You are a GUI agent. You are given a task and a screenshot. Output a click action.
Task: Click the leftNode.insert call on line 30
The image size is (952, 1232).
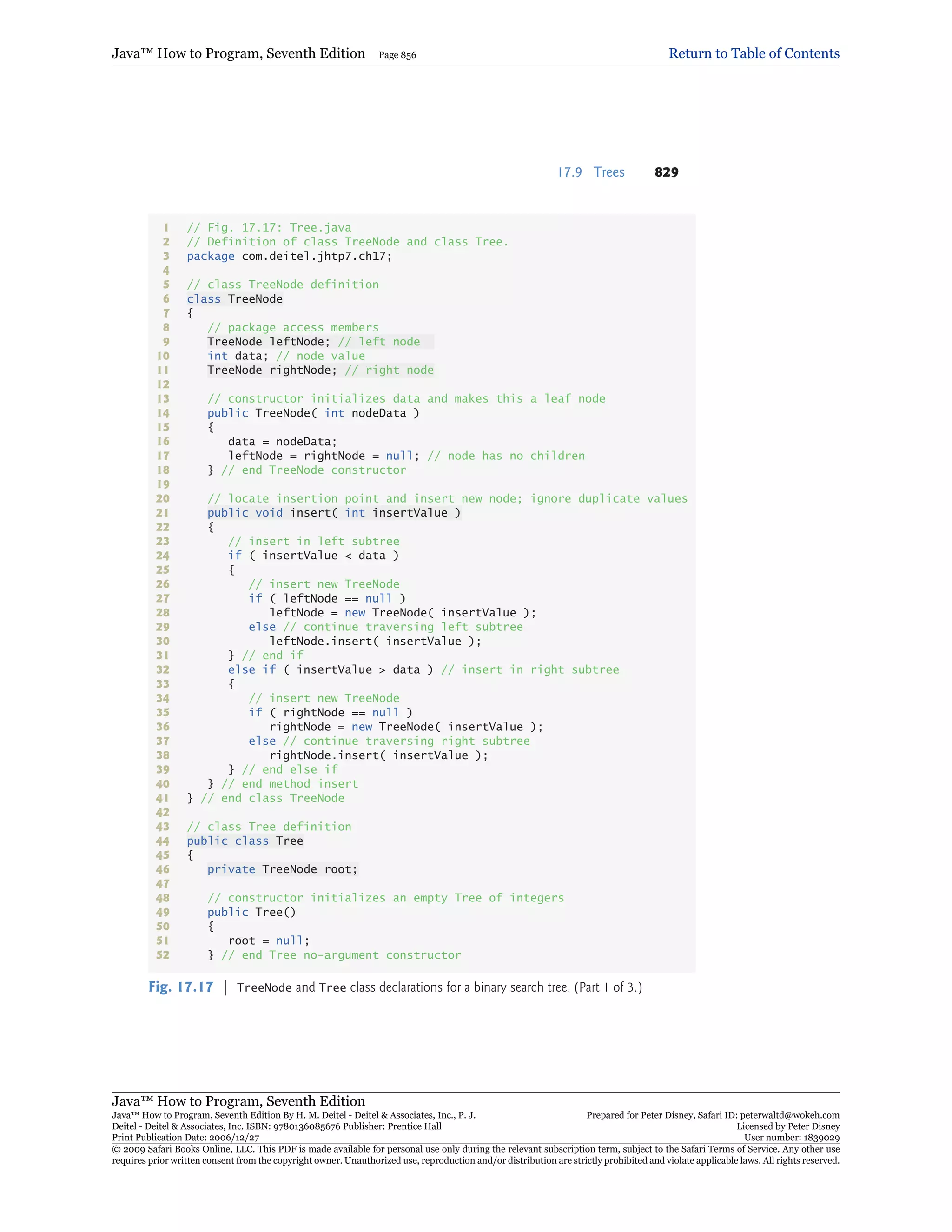click(x=375, y=642)
